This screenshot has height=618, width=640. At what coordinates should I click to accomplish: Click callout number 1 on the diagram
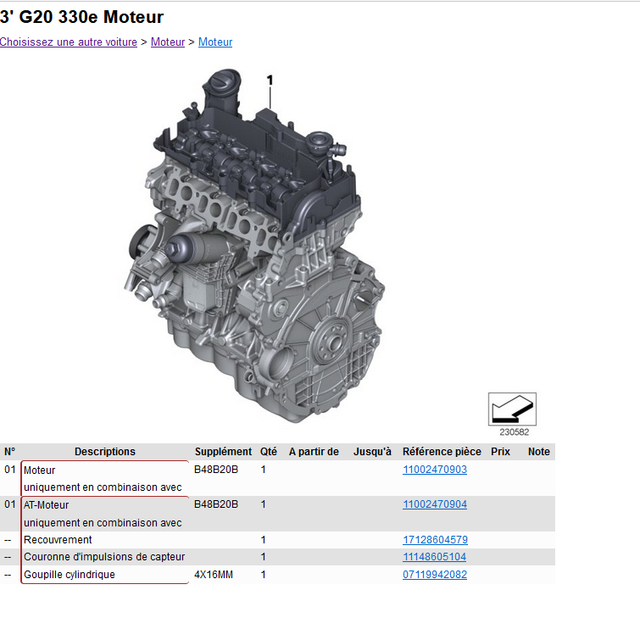269,80
